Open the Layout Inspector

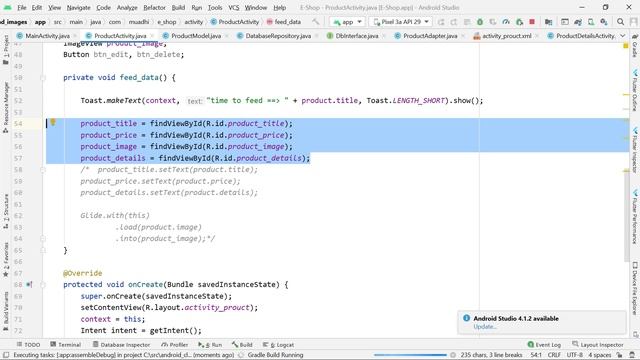(x=598, y=345)
